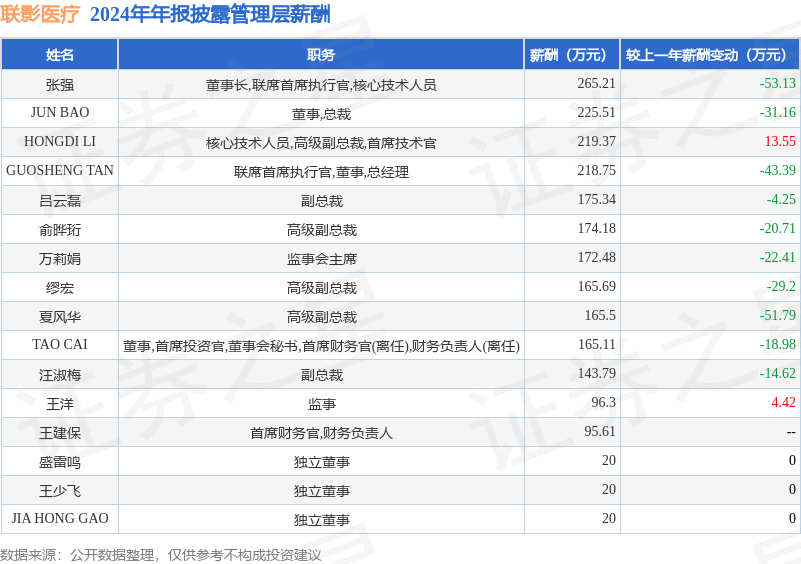Select the name JUN BAO
The width and height of the screenshot is (801, 564).
tap(60, 112)
